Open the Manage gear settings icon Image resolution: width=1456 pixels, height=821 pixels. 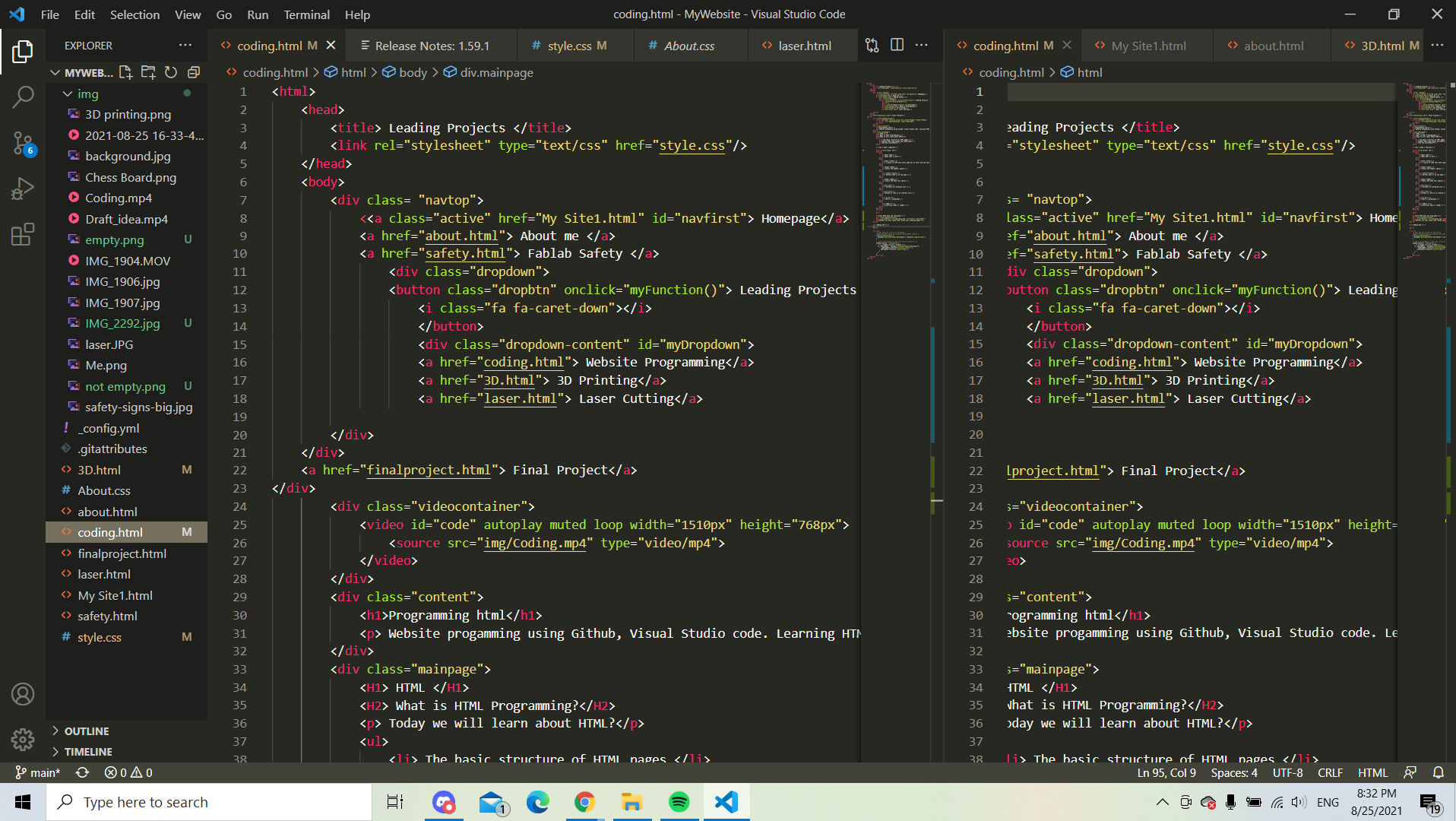23,738
